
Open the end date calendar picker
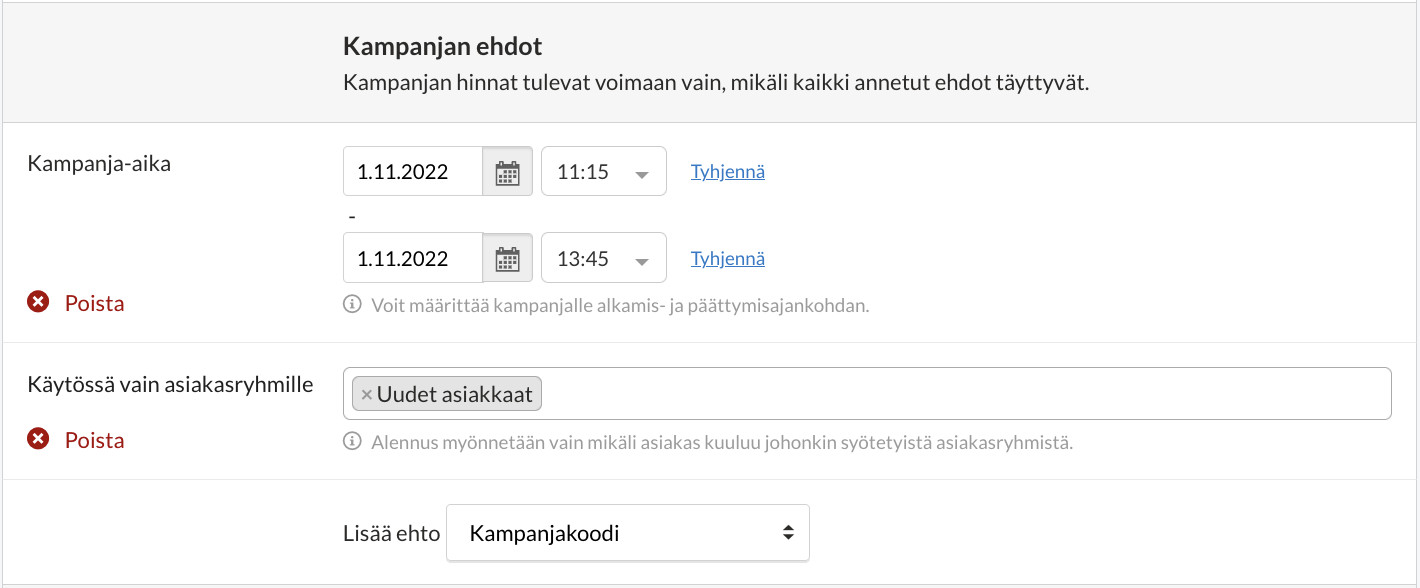[x=508, y=259]
